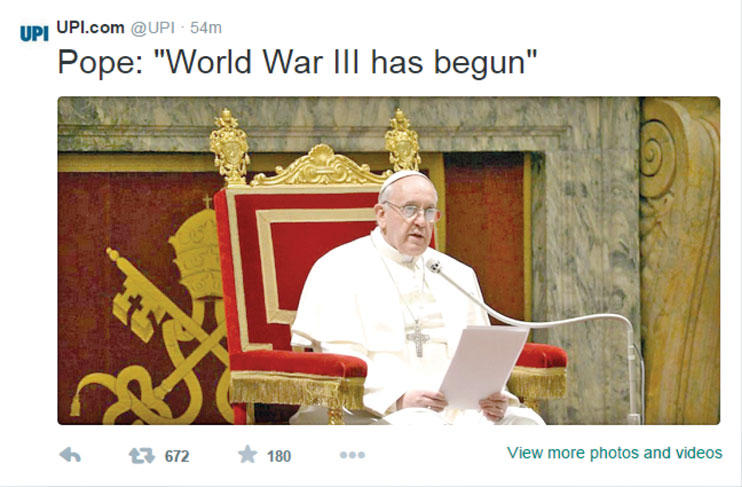Click the @UPI handle
Viewport: 742px width, 487px height.
(x=153, y=28)
